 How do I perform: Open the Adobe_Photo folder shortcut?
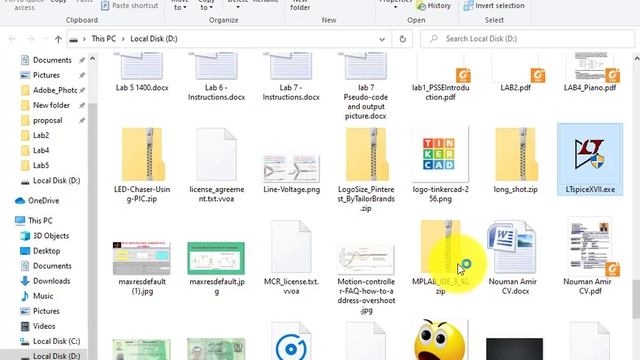pos(55,90)
